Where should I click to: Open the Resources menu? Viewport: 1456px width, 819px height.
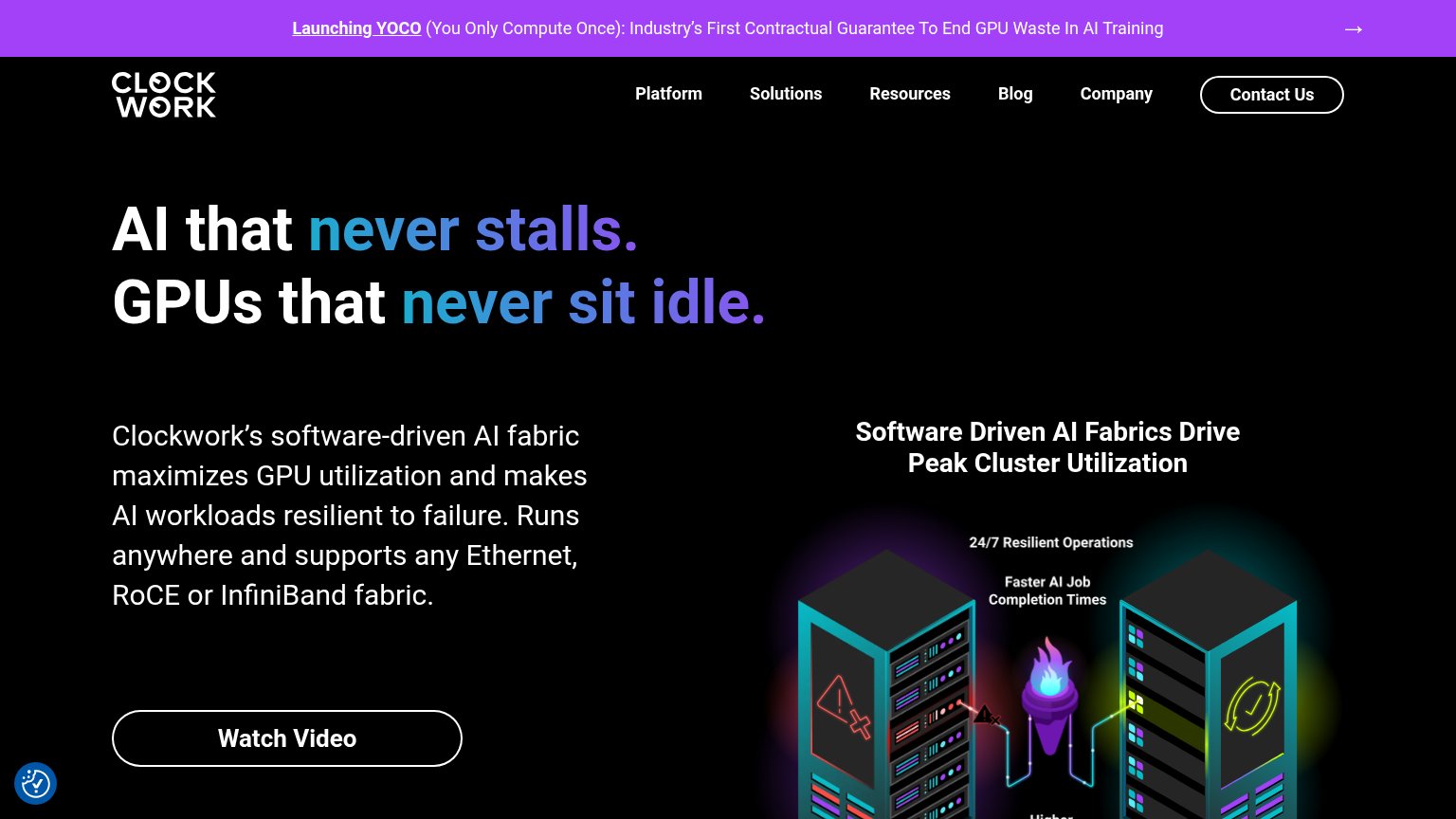coord(910,94)
